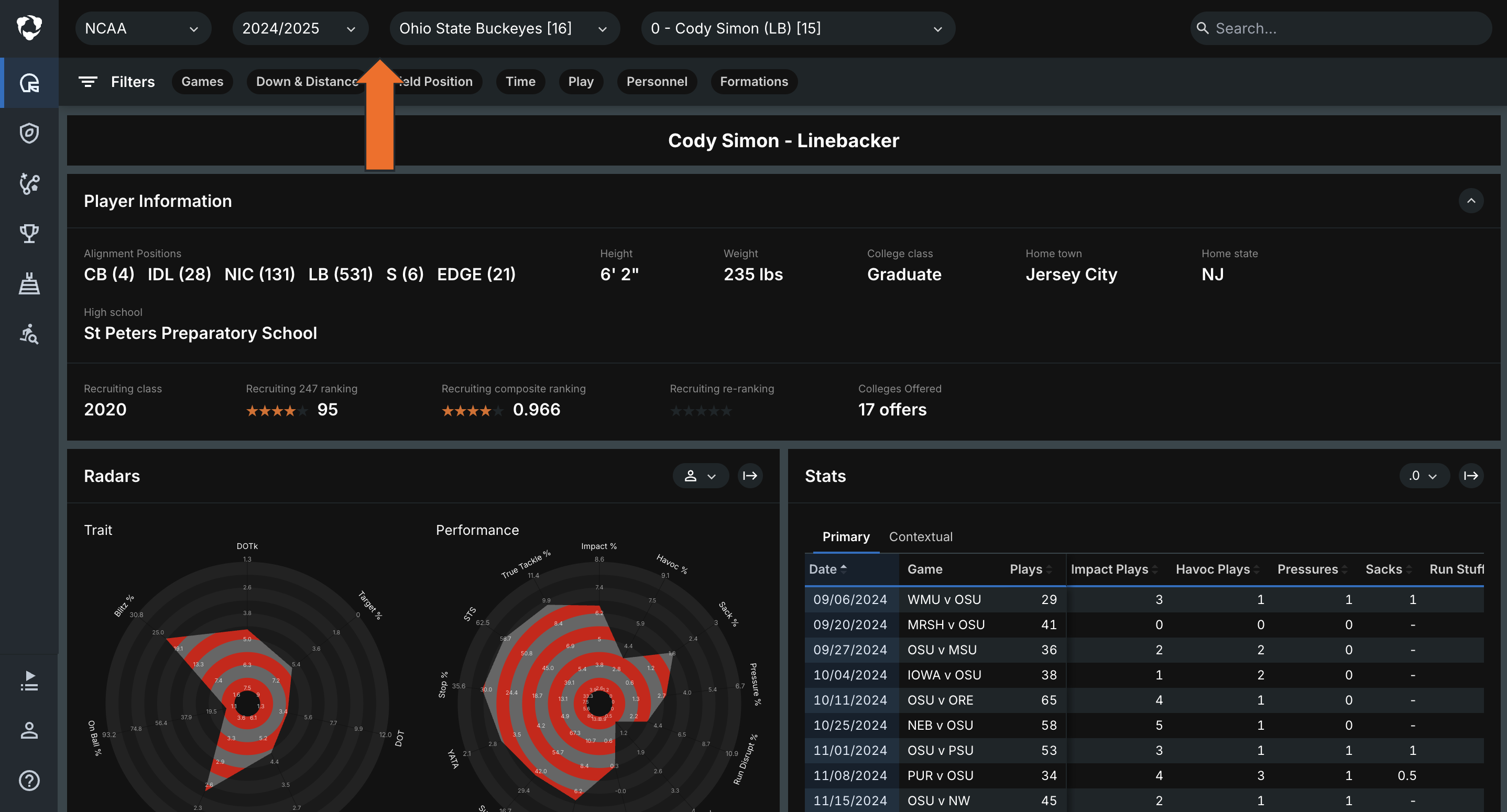Select the WMU v OSU game row
Viewport: 1507px width, 812px height.
coord(1144,599)
